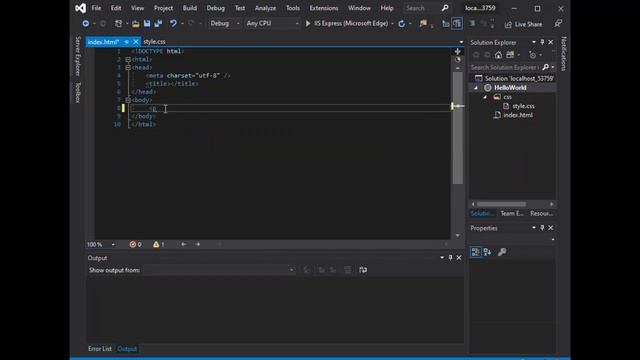640x360 pixels.
Task: Click the split editor icon above scrollbar
Action: tap(458, 51)
